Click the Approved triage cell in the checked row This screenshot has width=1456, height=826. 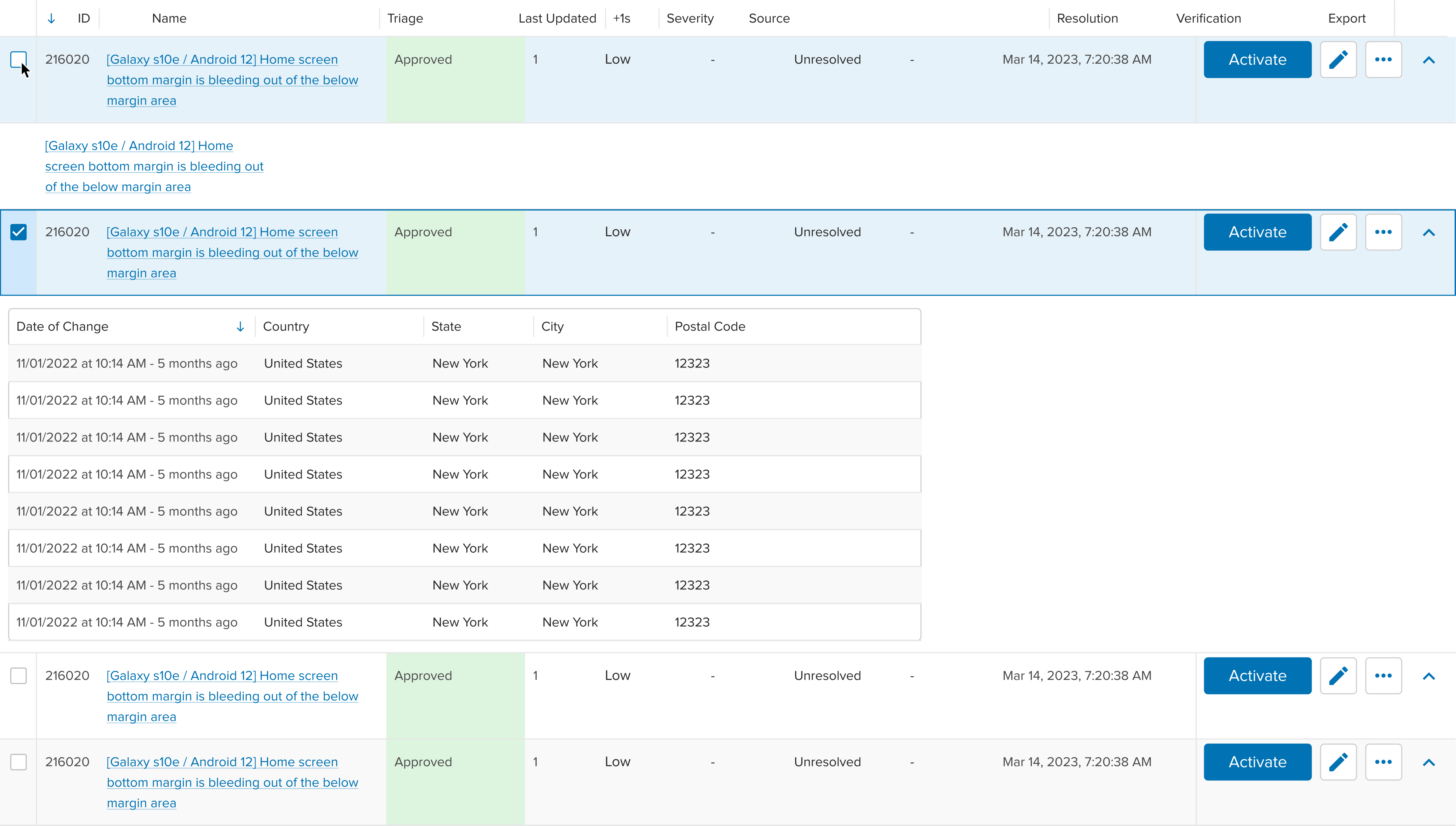coord(456,253)
